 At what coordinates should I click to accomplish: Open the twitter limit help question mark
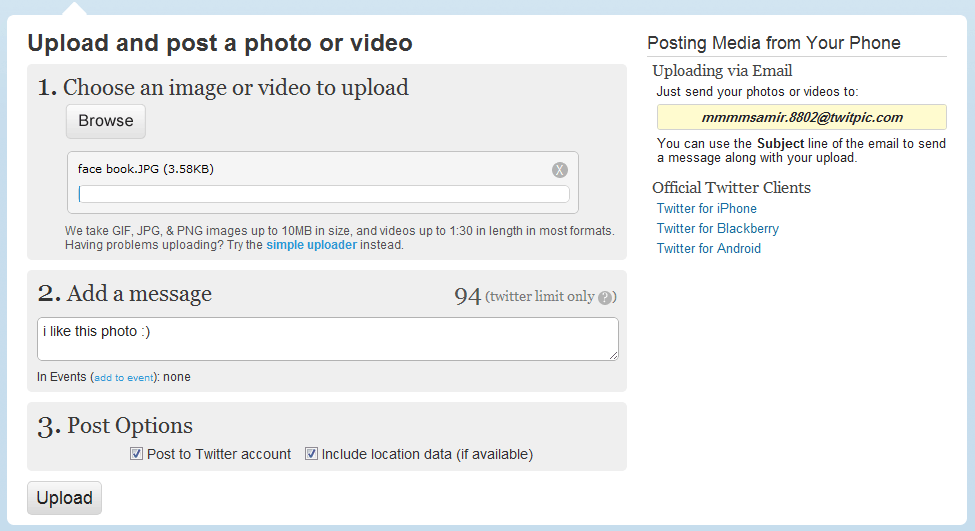tap(605, 298)
